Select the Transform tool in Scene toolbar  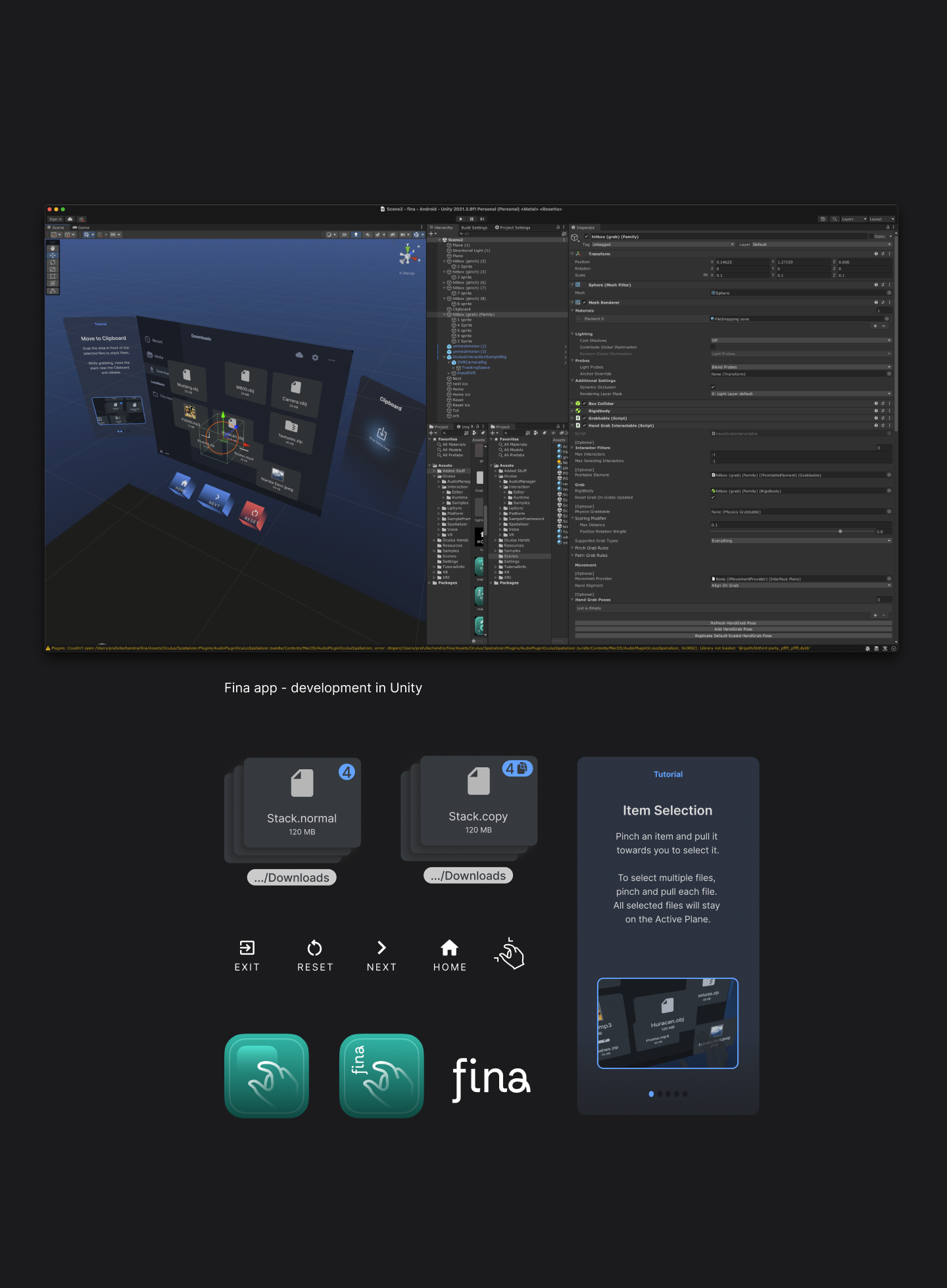[x=53, y=283]
